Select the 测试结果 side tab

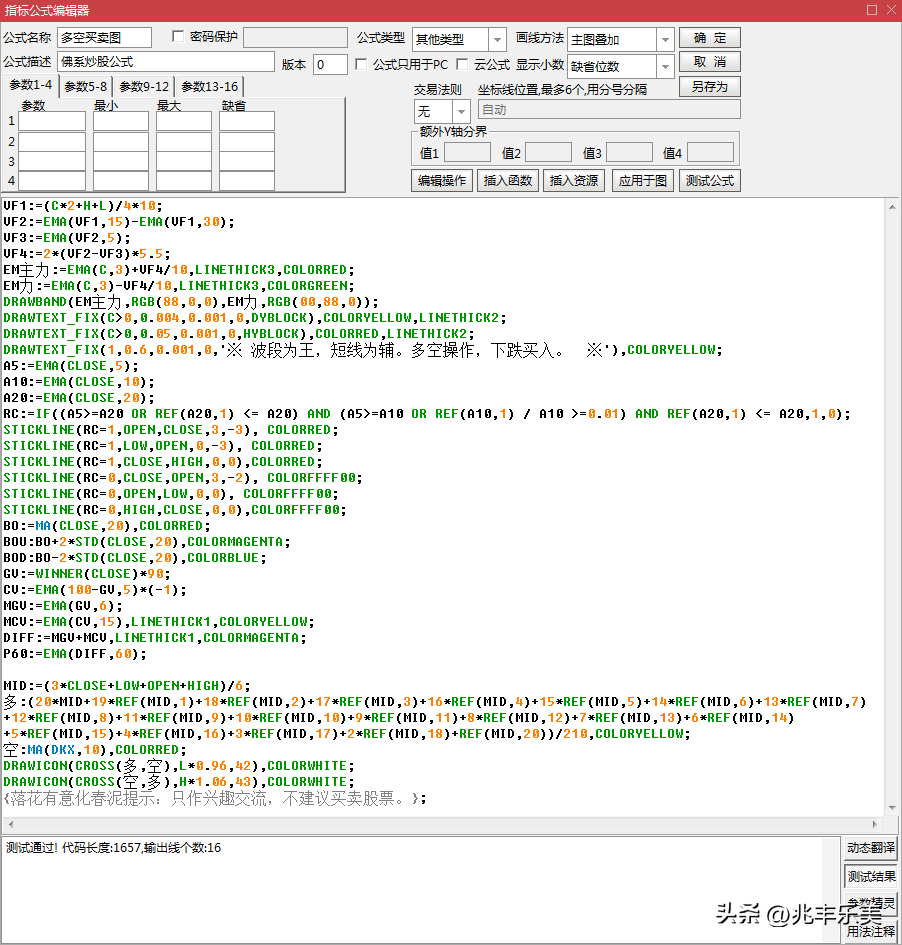click(871, 876)
